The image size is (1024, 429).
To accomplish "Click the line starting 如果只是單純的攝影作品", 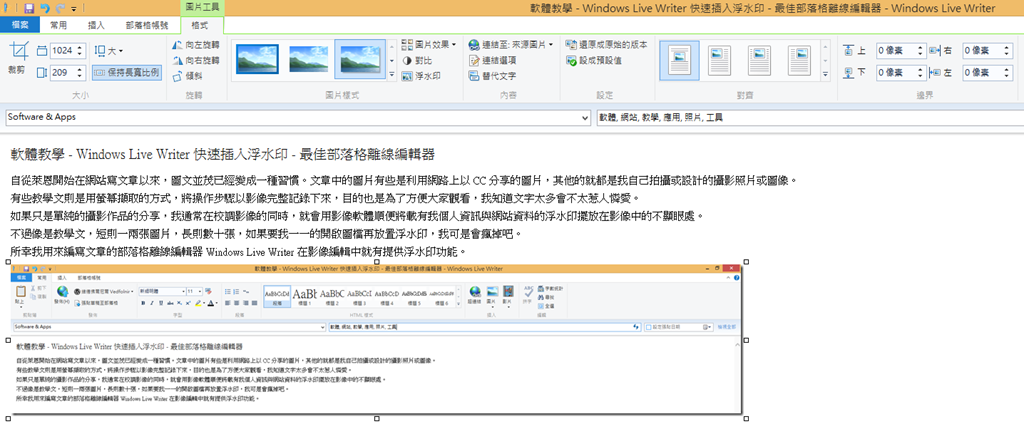I will [355, 215].
